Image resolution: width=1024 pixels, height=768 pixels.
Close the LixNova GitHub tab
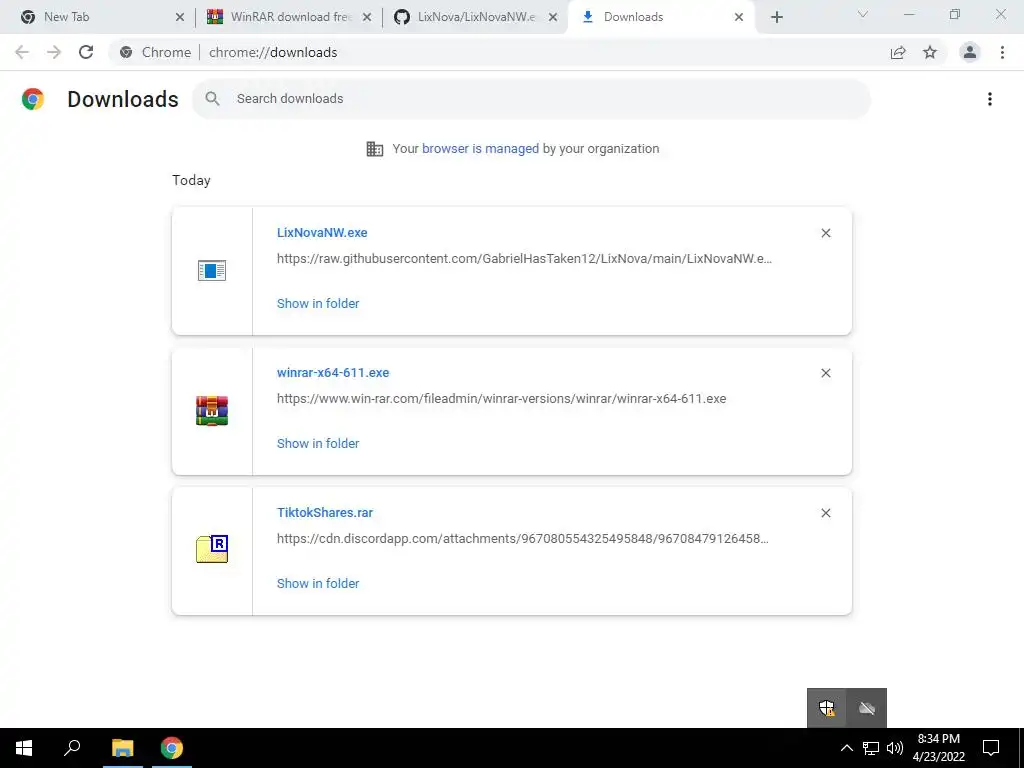click(553, 17)
